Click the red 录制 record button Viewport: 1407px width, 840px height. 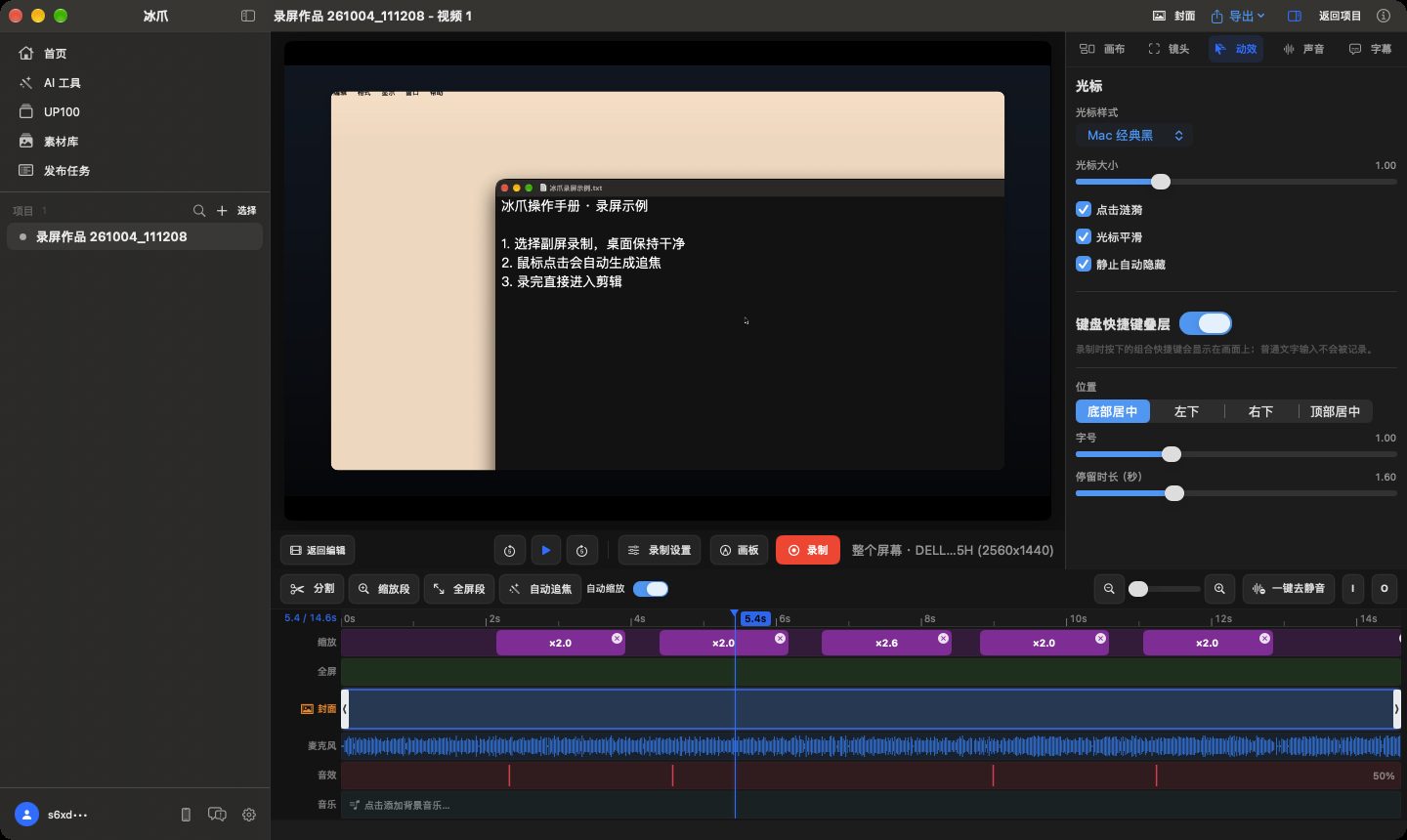point(808,550)
